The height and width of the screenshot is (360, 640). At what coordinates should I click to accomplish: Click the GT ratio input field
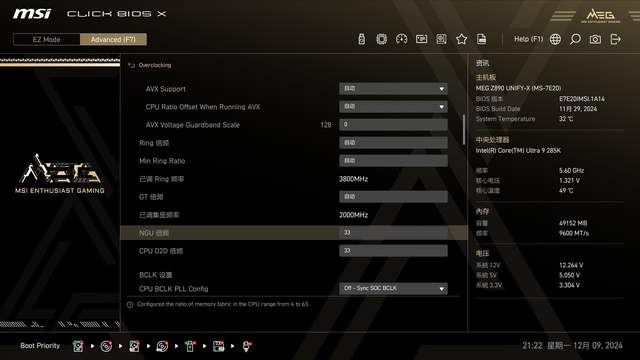click(x=393, y=197)
